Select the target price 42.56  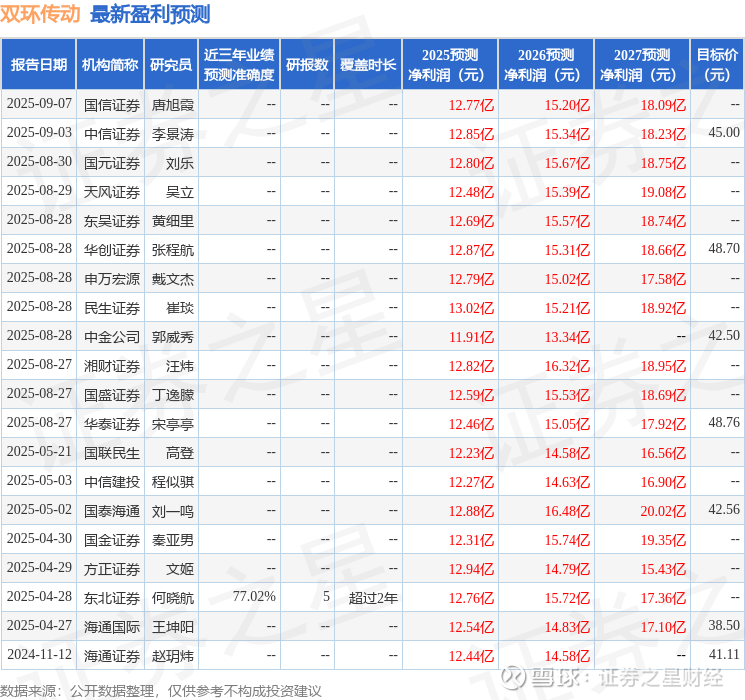coord(724,509)
